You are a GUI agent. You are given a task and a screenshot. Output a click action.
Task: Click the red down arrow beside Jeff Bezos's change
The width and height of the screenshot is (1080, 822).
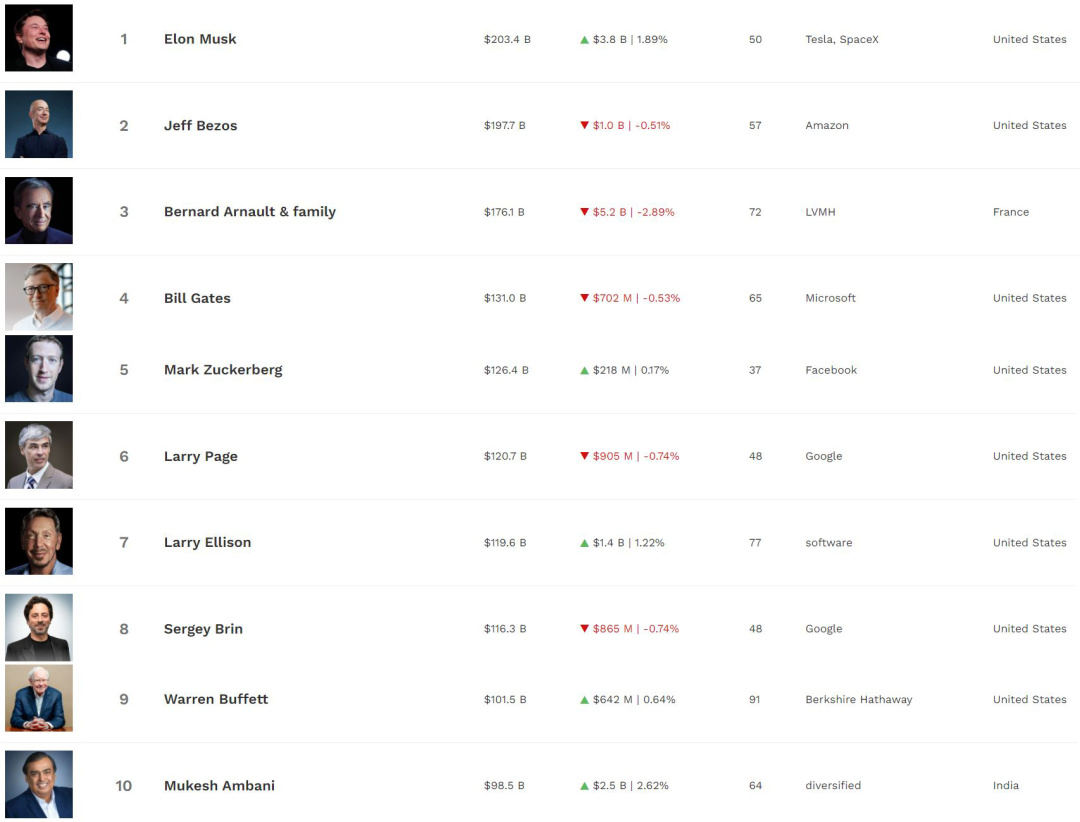(x=584, y=126)
